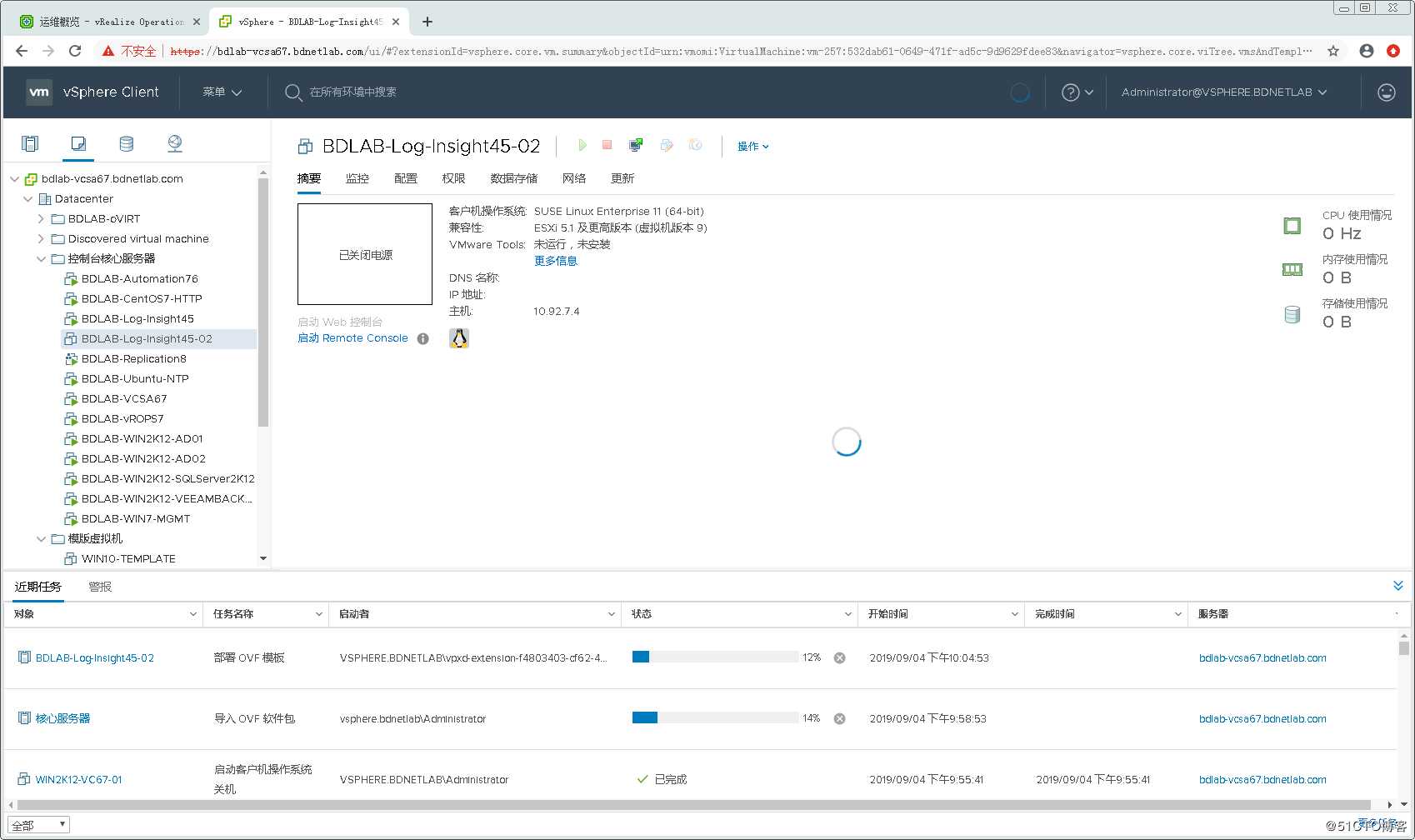Open the 菜单 dropdown
This screenshot has width=1415, height=840.
pos(222,92)
